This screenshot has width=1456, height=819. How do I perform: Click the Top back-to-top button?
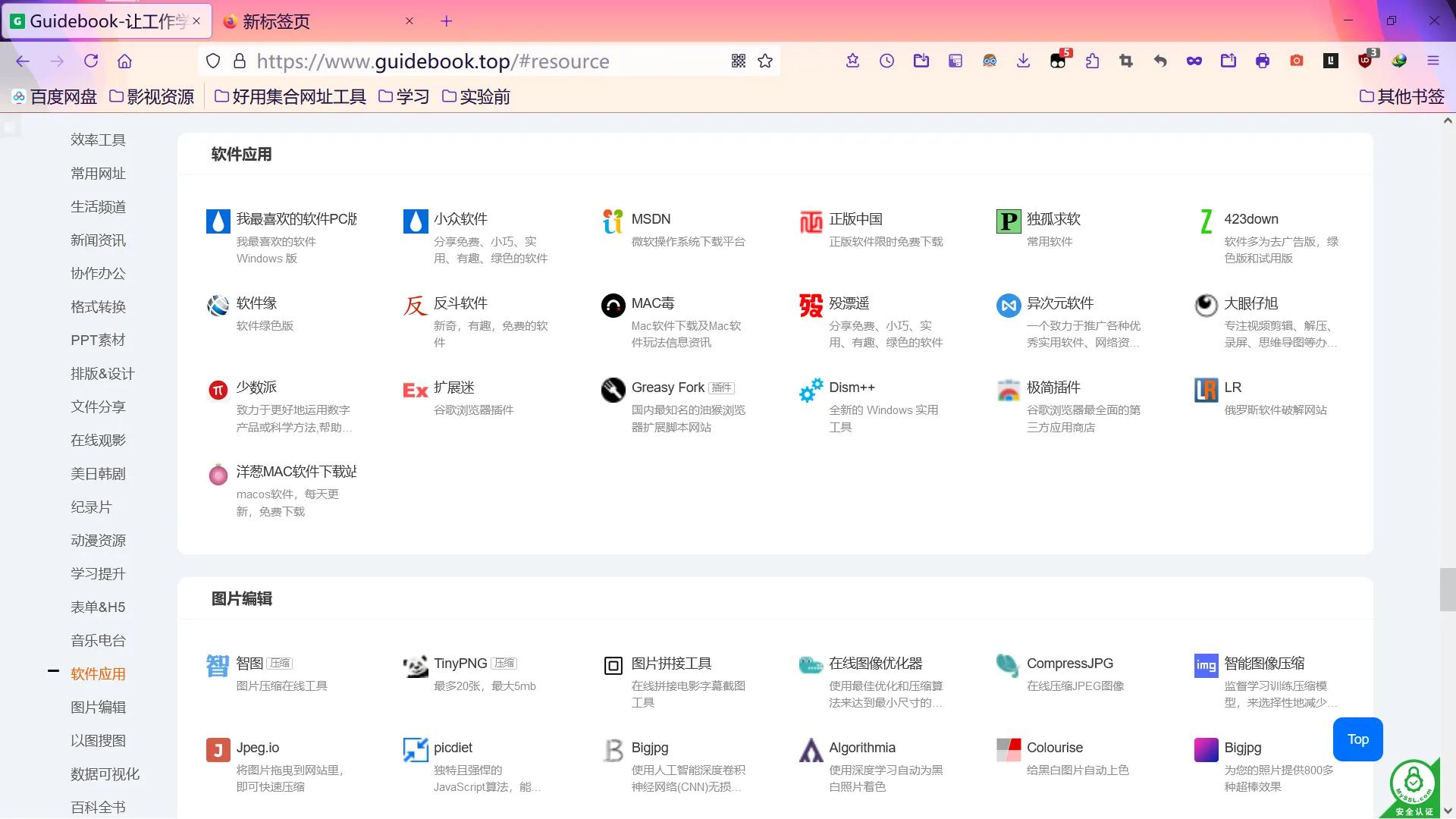point(1357,739)
